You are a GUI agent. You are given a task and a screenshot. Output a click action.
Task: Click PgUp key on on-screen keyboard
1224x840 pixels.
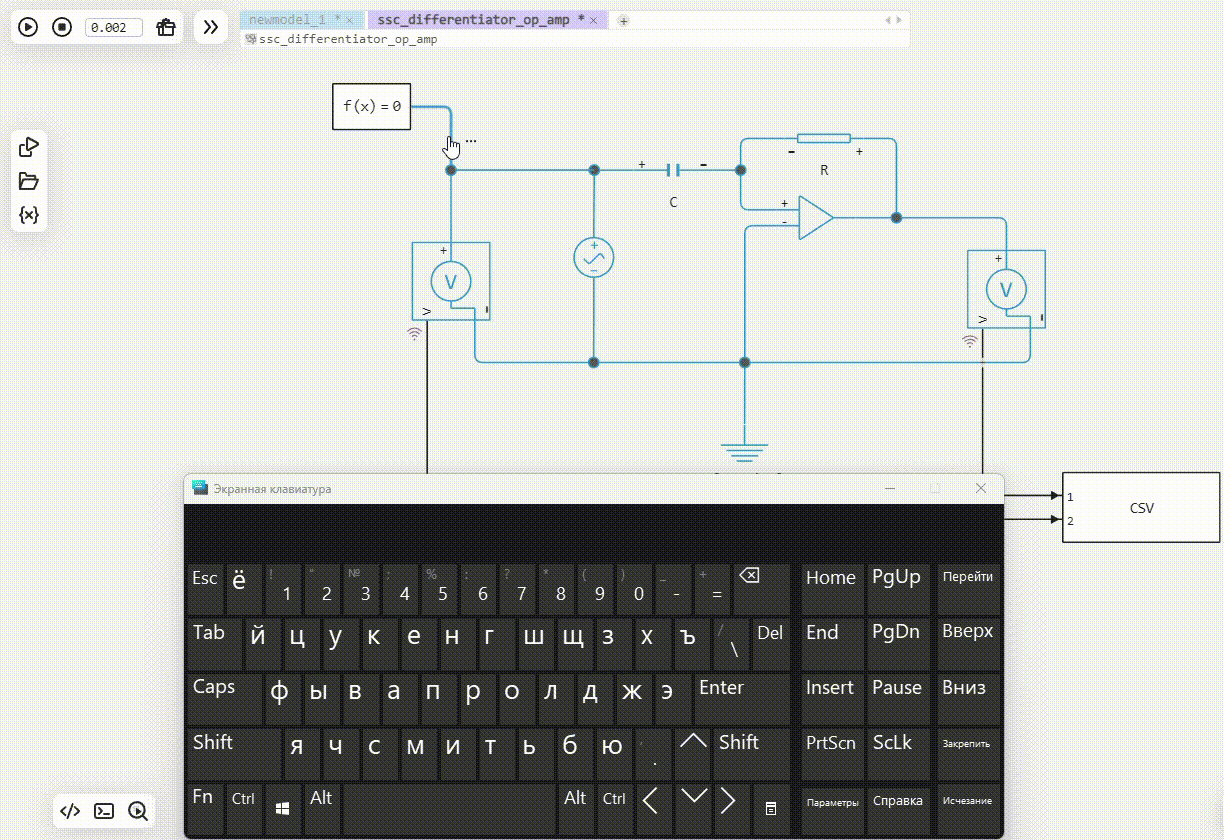pyautogui.click(x=897, y=589)
